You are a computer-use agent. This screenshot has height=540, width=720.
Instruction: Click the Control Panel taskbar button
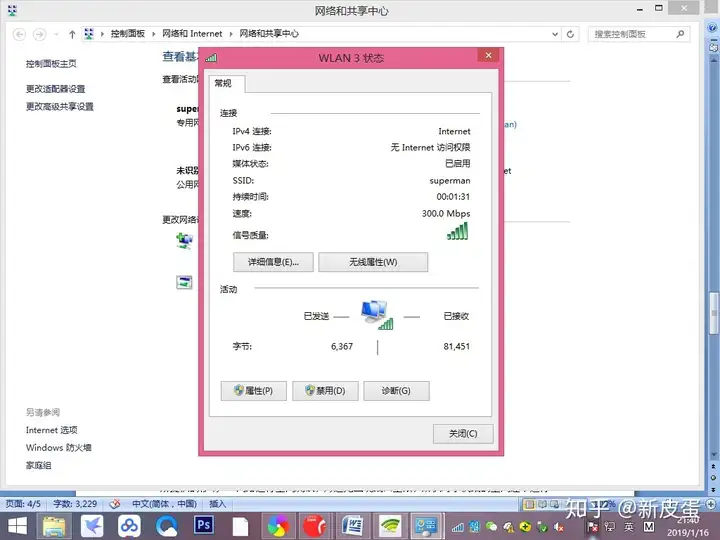point(426,526)
